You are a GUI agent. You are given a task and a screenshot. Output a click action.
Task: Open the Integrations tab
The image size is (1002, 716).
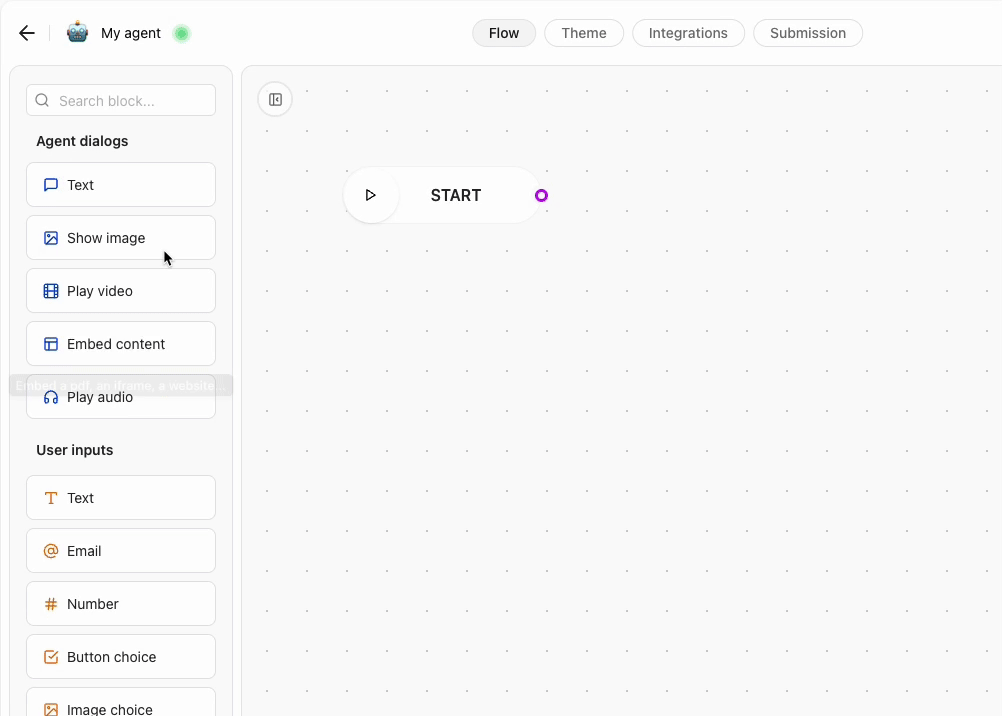688,33
